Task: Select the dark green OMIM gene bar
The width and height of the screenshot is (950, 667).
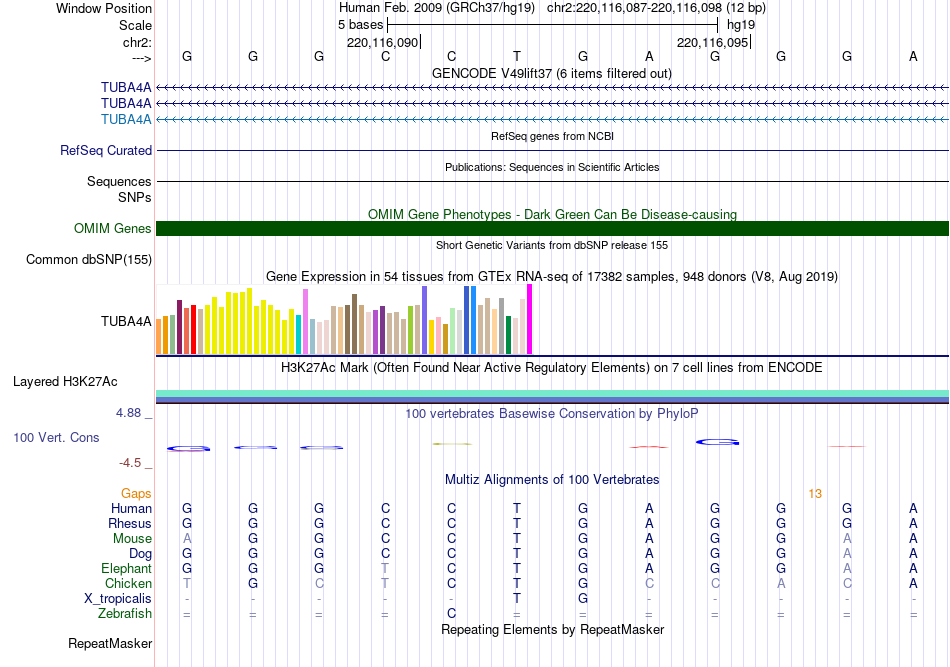Action: point(552,228)
